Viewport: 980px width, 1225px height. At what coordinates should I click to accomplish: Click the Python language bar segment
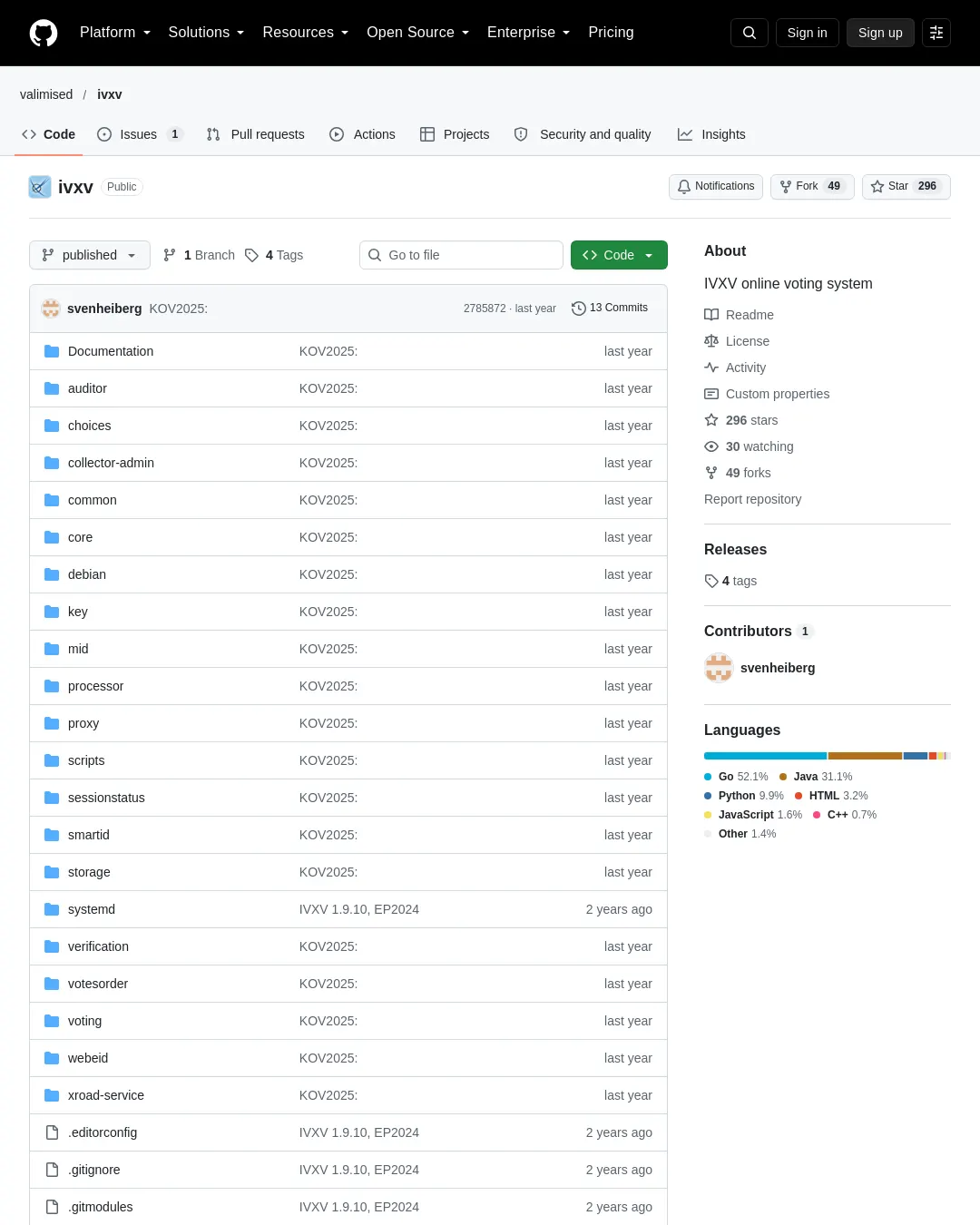[916, 756]
